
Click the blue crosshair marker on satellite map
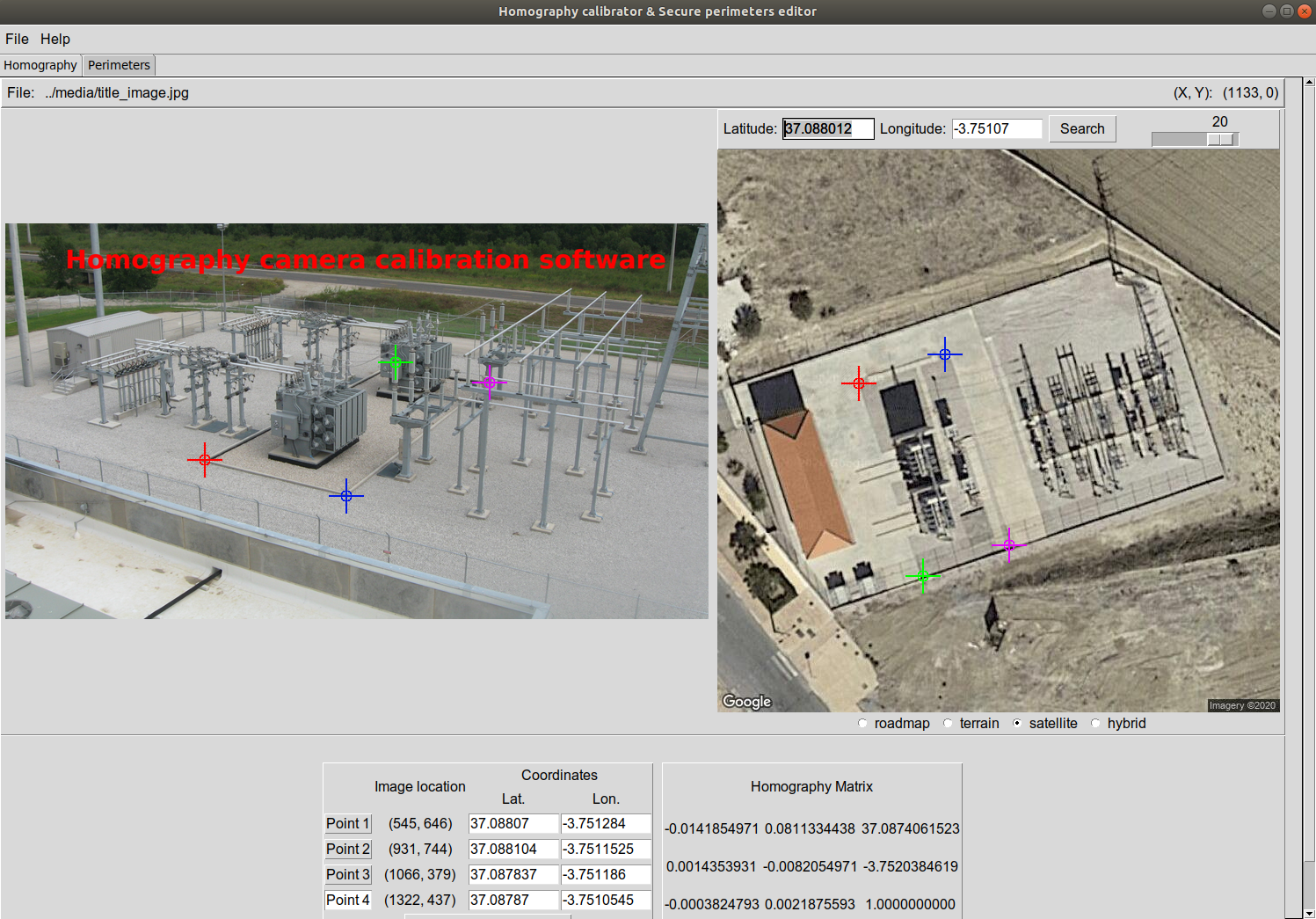pyautogui.click(x=945, y=354)
